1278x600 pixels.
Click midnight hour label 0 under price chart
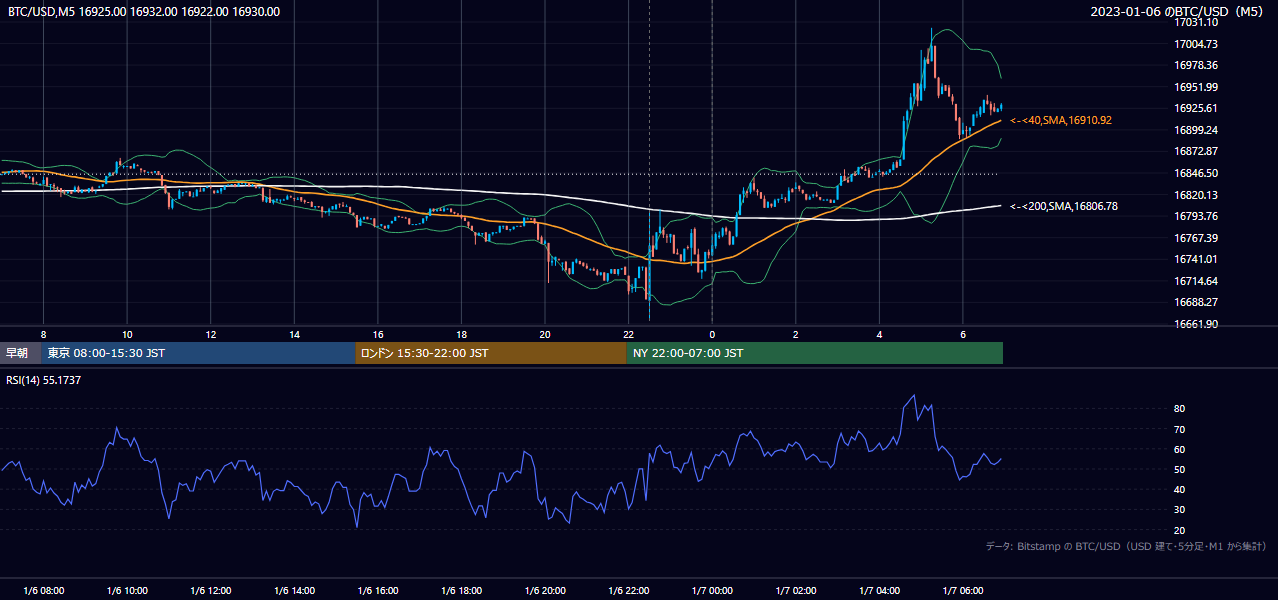(712, 334)
